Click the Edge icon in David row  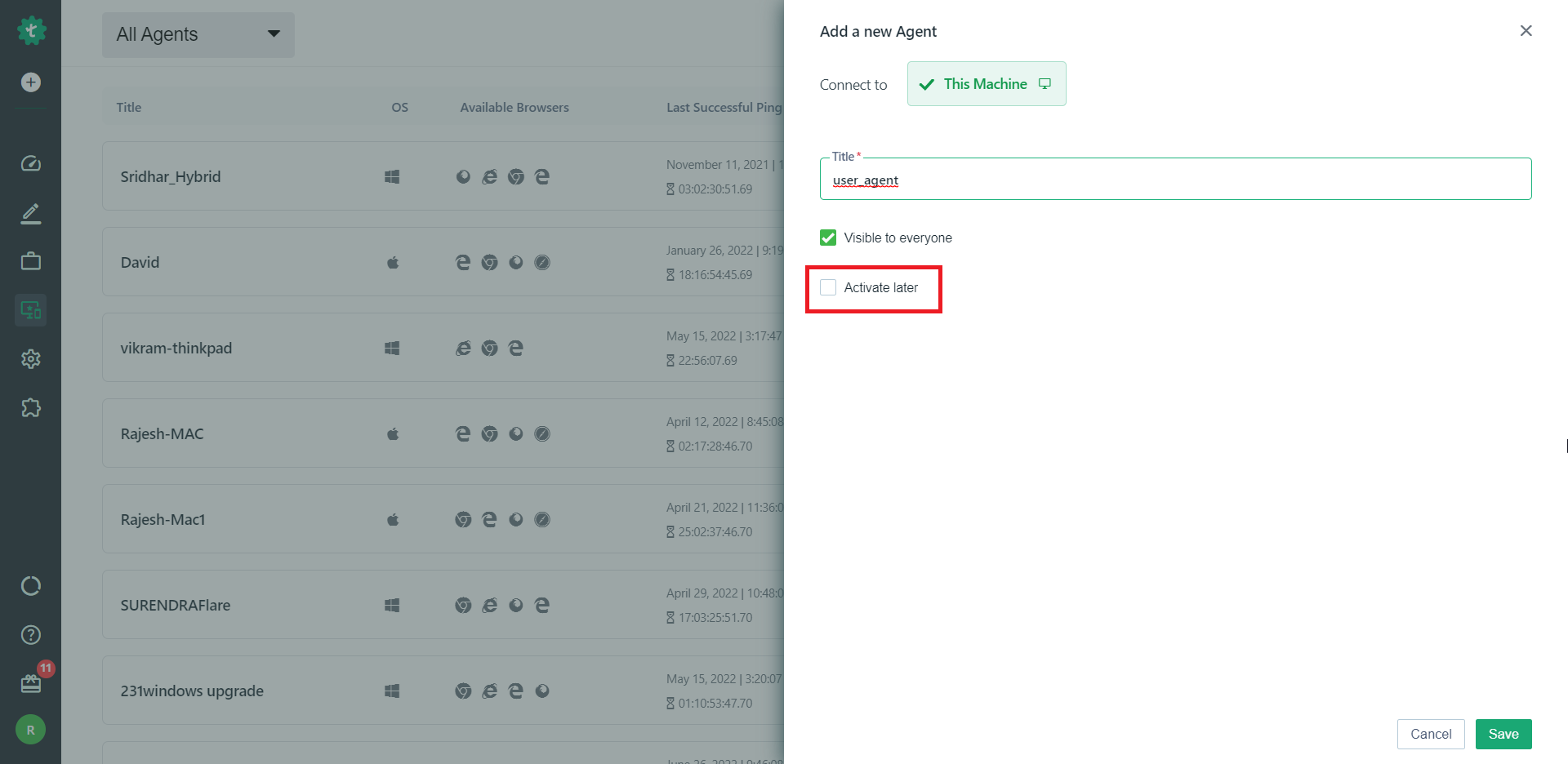point(463,262)
